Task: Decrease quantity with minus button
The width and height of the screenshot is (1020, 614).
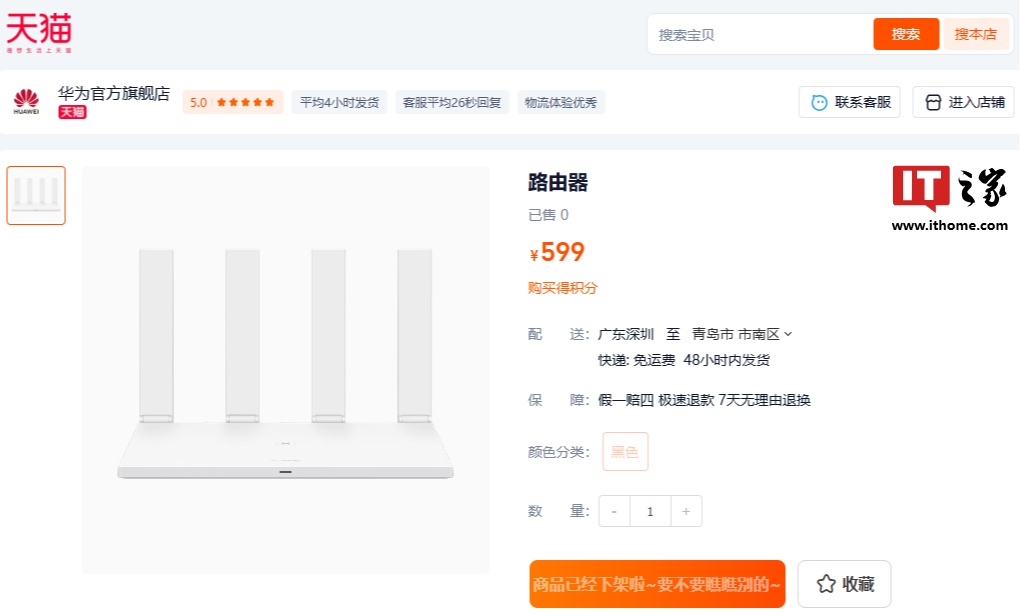Action: tap(614, 511)
